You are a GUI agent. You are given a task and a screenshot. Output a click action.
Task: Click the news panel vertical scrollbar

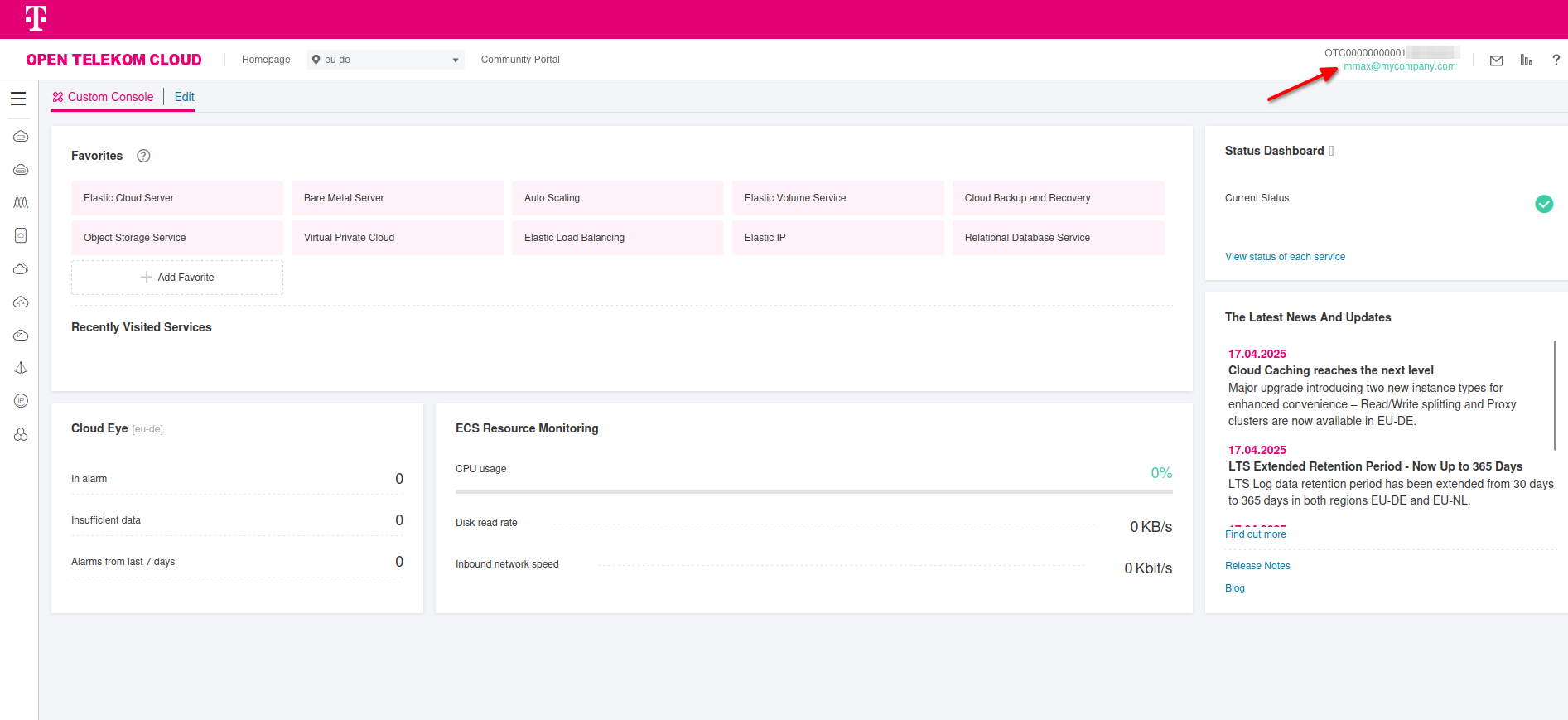pos(1554,395)
